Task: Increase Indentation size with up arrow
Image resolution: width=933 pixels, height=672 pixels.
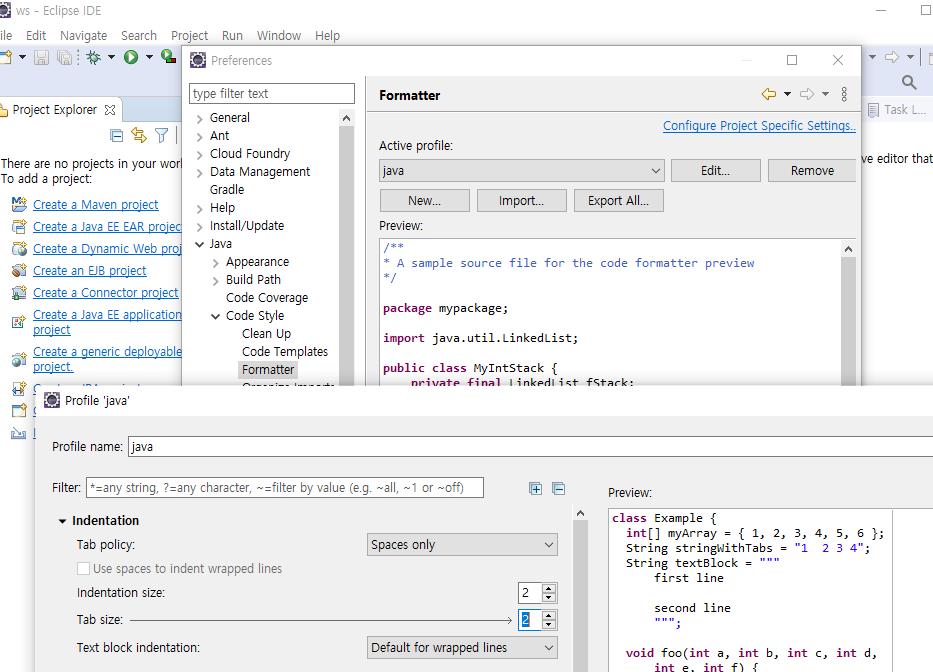Action: (549, 588)
